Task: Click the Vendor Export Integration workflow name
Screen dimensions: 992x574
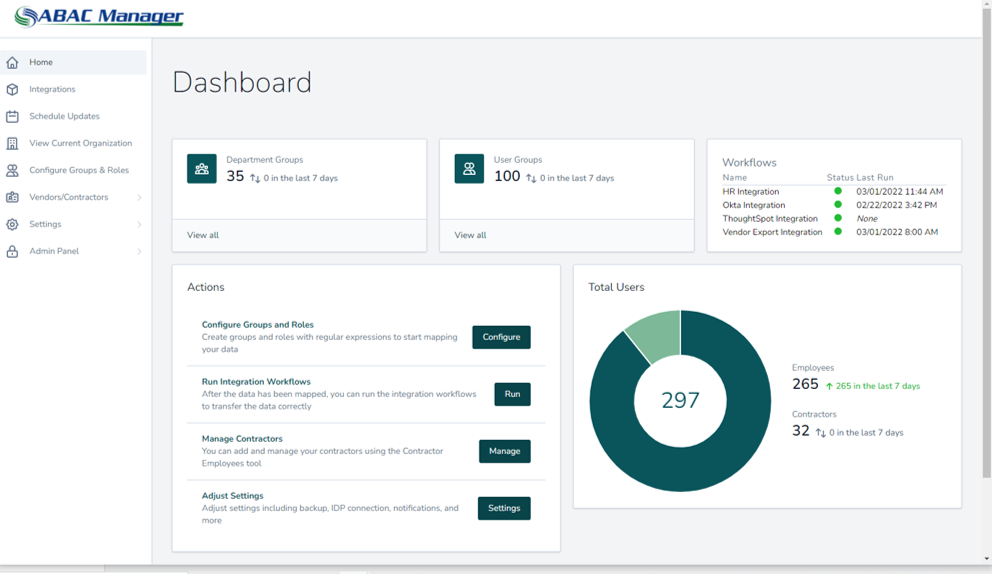Action: point(772,232)
